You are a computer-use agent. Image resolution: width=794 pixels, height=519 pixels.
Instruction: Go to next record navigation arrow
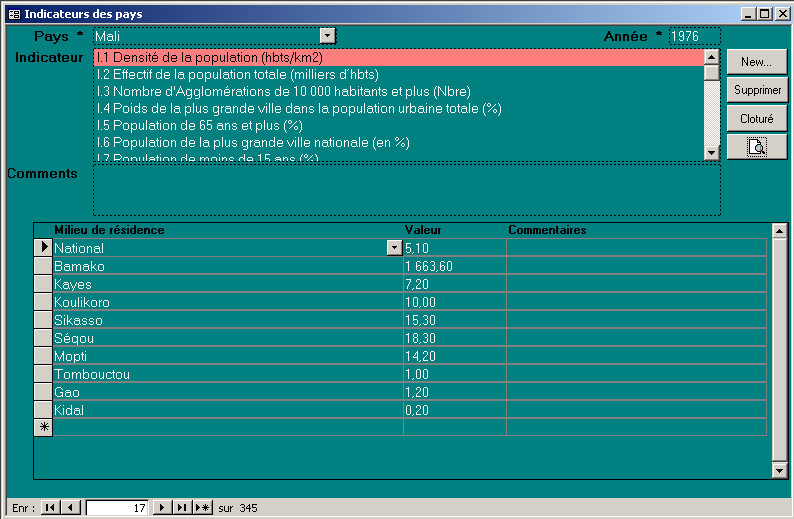163,508
